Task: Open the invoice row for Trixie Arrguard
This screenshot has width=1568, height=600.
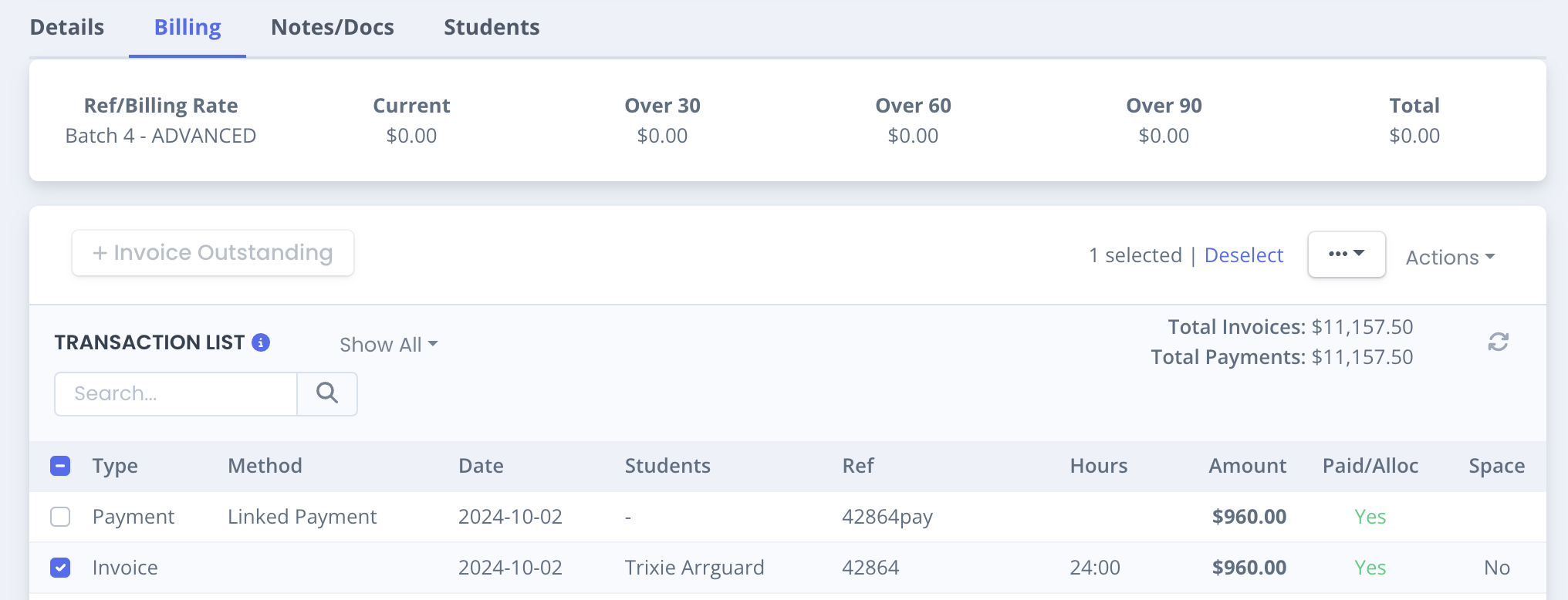Action: click(788, 568)
